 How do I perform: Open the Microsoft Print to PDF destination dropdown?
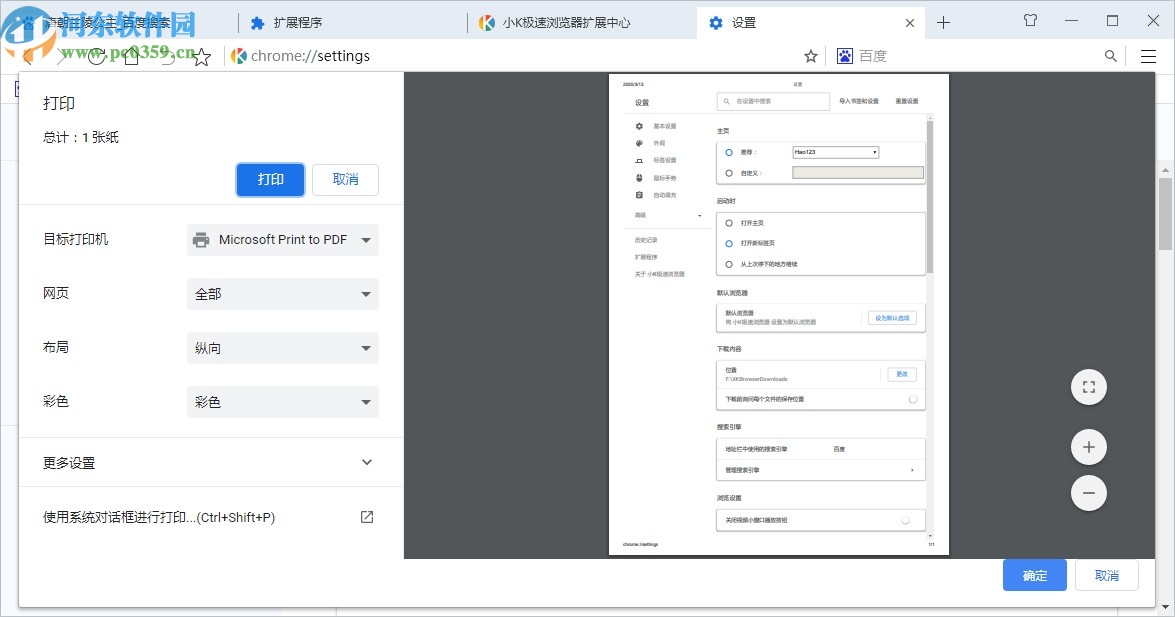click(283, 240)
